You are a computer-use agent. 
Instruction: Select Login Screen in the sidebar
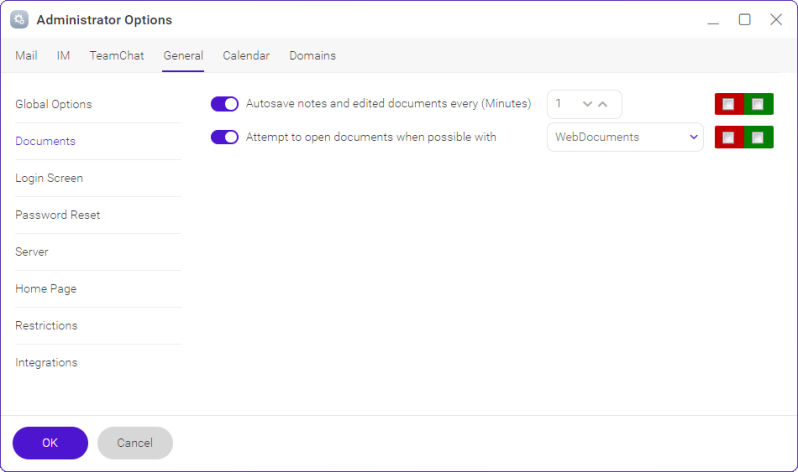(x=49, y=178)
